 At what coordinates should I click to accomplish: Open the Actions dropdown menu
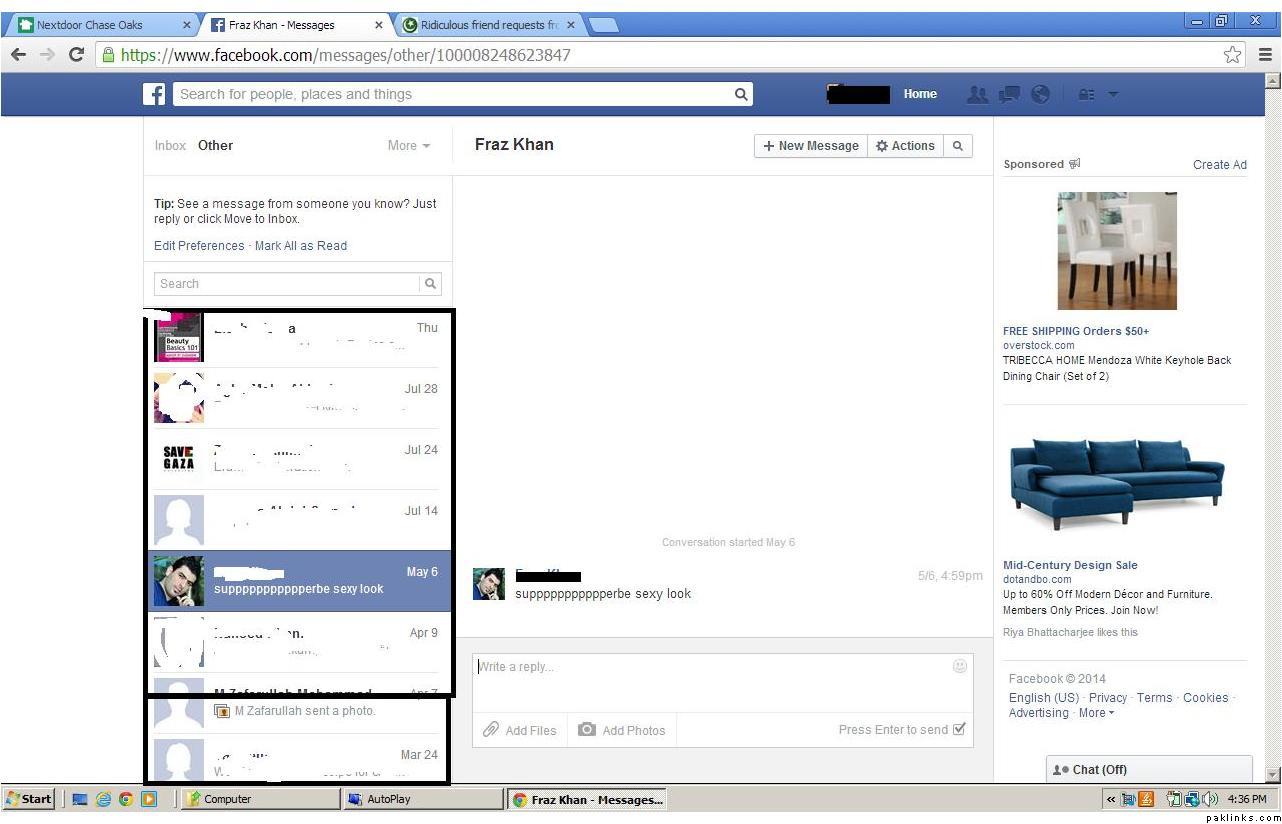click(x=905, y=146)
